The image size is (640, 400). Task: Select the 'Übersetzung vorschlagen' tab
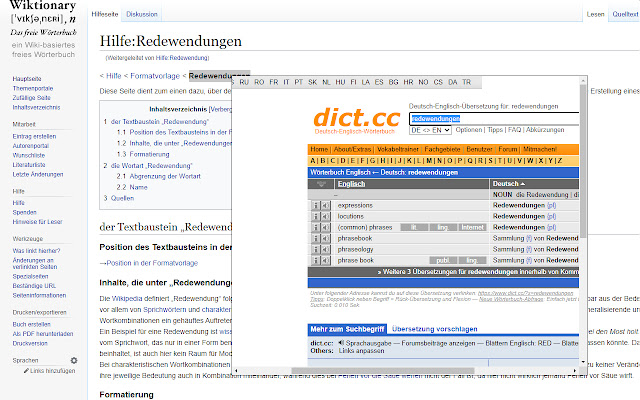coord(435,329)
